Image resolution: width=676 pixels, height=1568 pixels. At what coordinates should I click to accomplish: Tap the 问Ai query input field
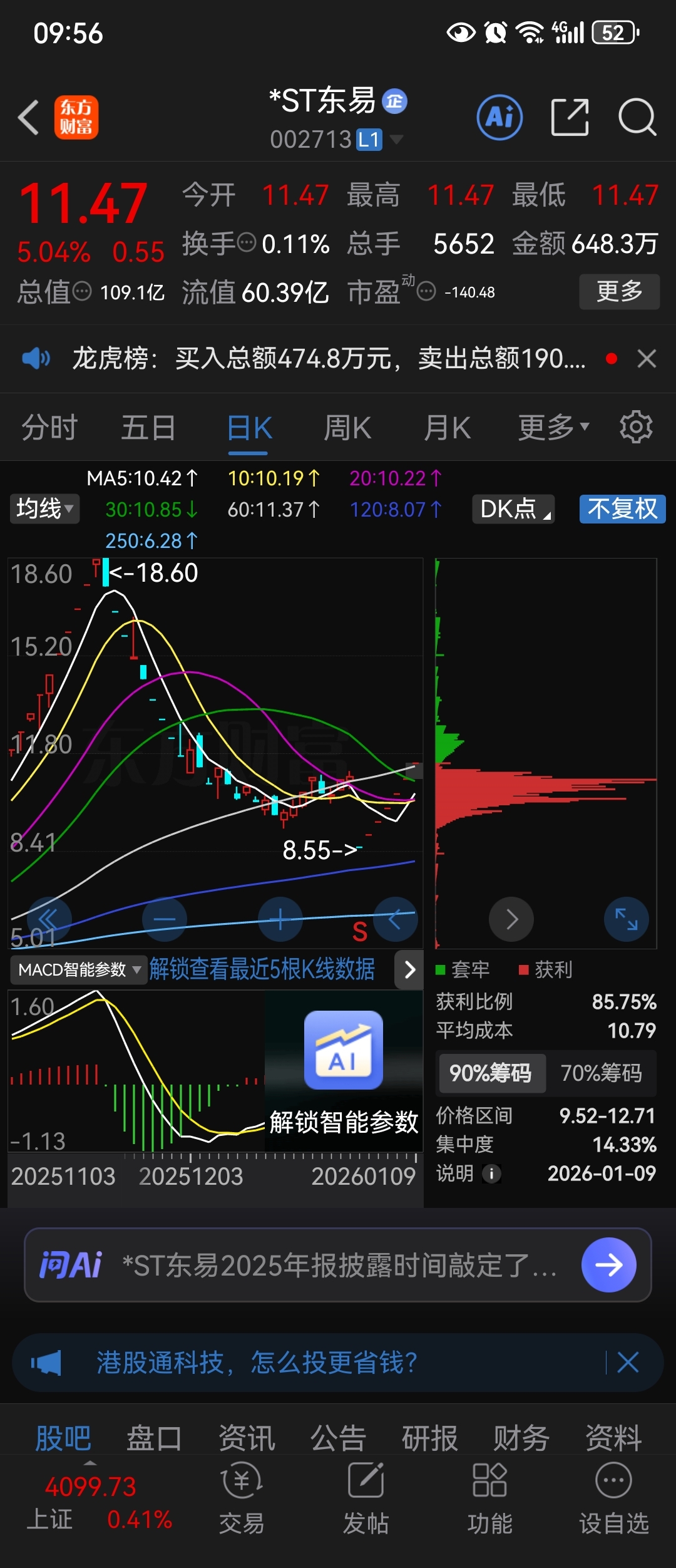(339, 1265)
